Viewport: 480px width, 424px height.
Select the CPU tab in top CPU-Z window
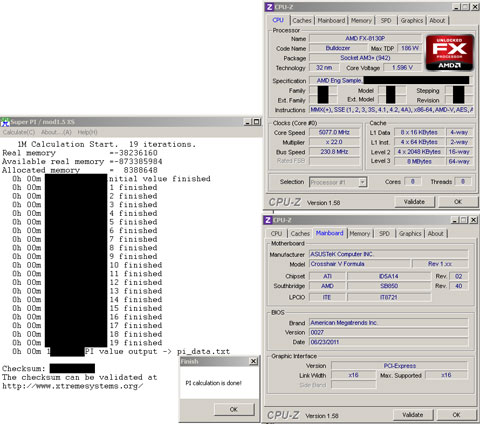[x=278, y=20]
